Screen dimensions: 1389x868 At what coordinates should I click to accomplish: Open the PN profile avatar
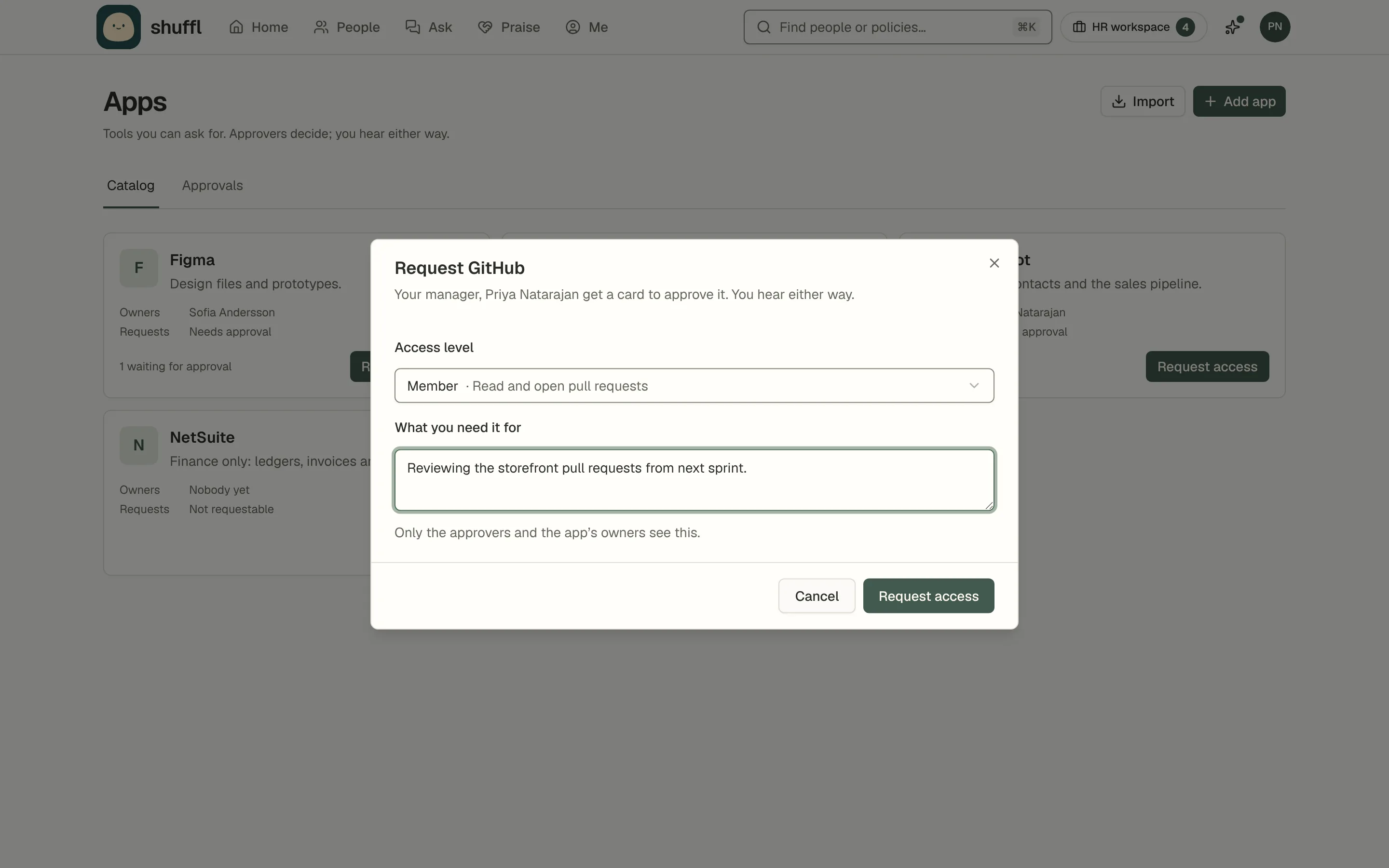click(x=1275, y=27)
